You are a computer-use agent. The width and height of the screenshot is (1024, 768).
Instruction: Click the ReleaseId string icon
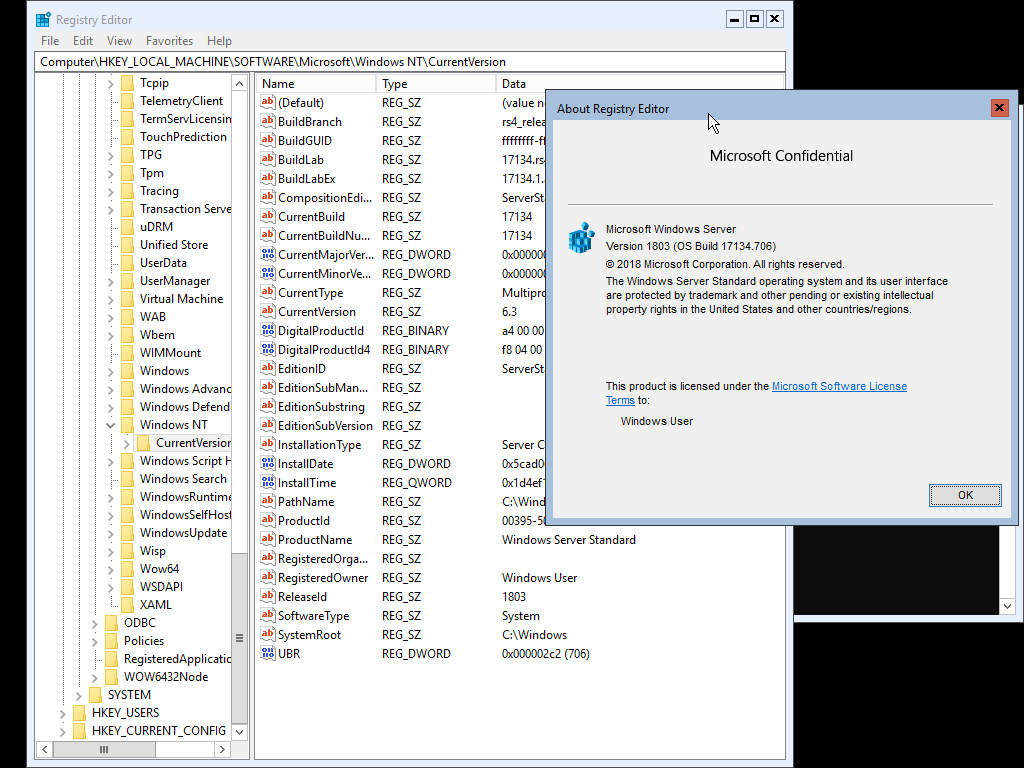coord(267,596)
